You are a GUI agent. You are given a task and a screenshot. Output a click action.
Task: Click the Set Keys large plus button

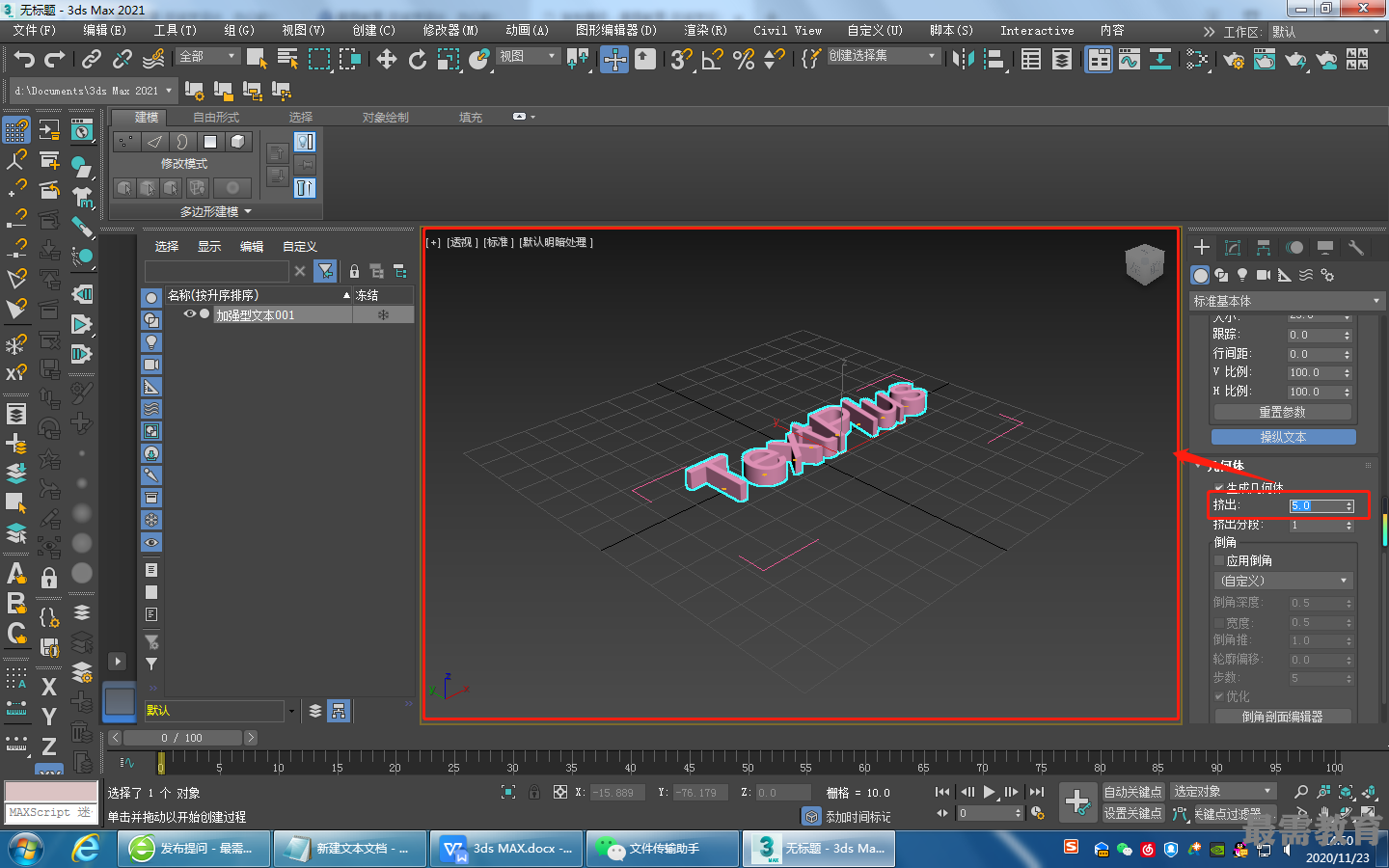click(1077, 801)
